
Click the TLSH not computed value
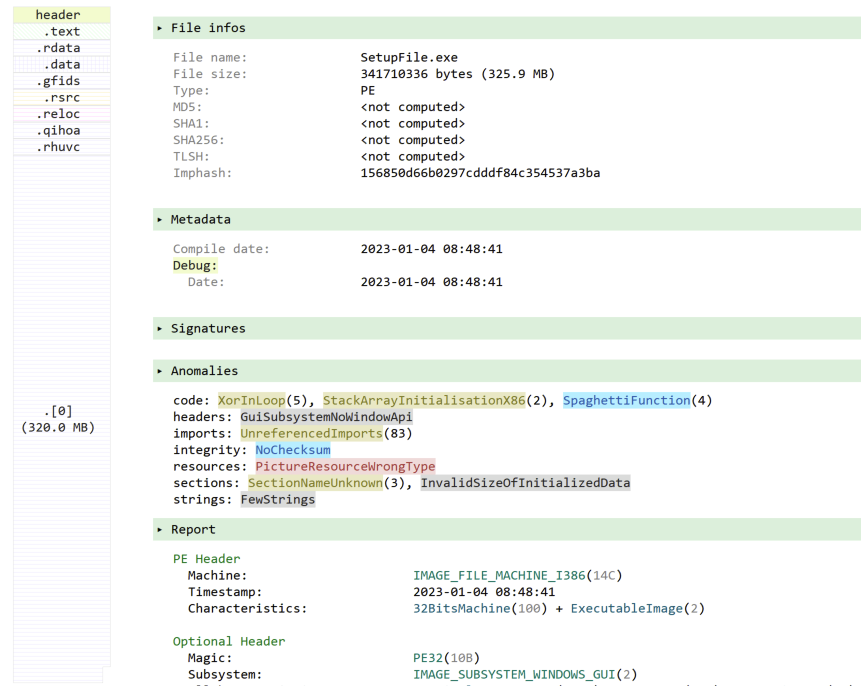[413, 157]
